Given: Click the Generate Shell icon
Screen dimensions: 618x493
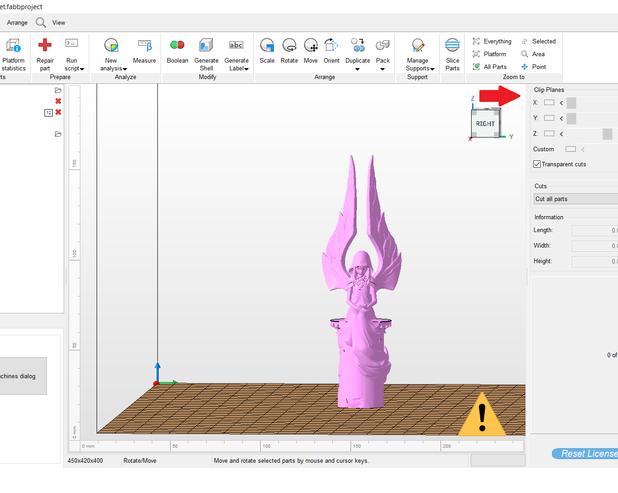Looking at the screenshot, I should 206,46.
